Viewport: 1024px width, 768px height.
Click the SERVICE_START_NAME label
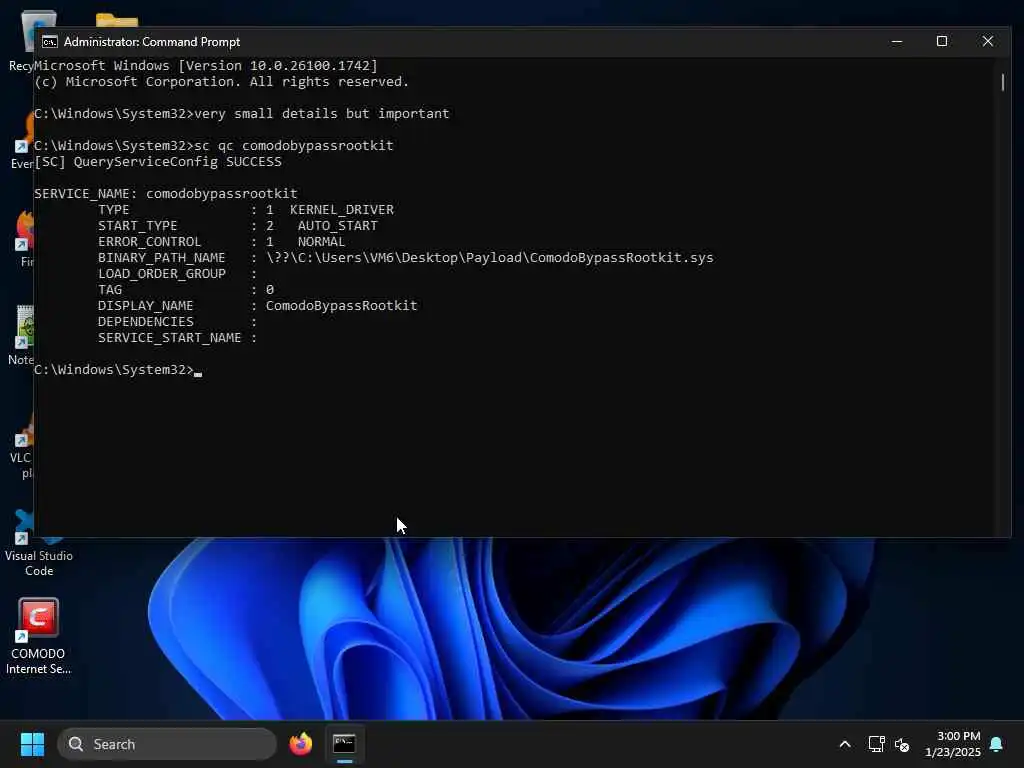coord(170,338)
